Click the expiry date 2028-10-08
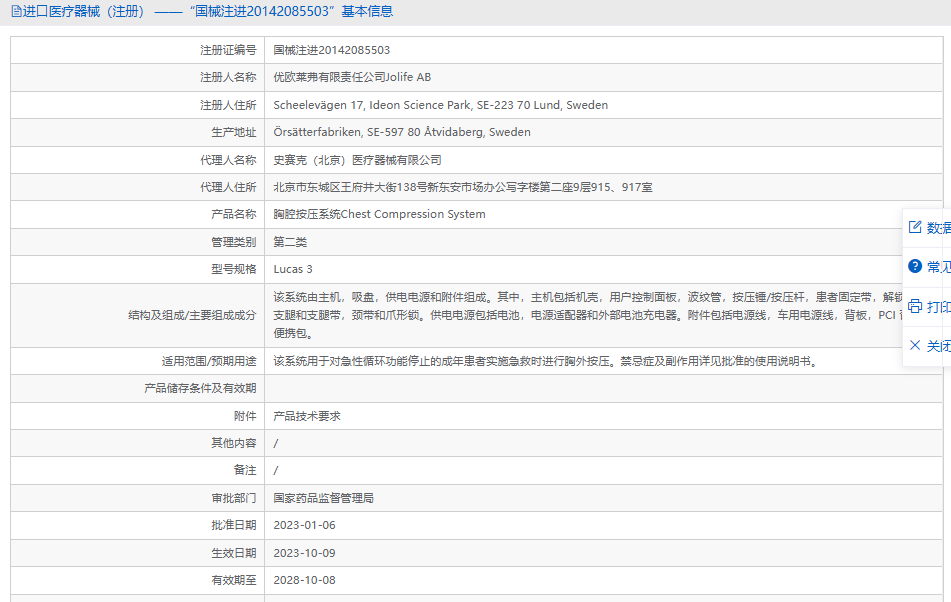Screen dimensions: 951x602 (x=304, y=580)
